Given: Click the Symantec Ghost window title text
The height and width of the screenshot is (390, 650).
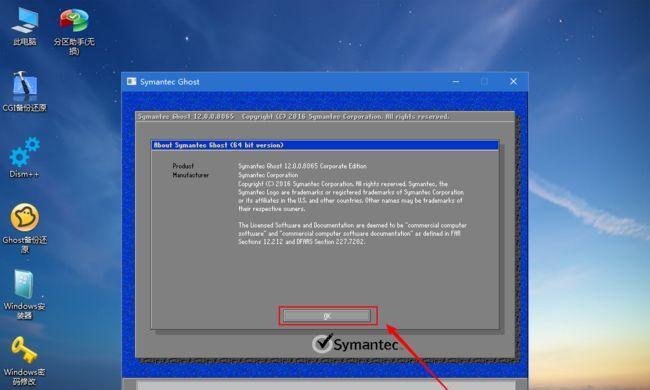Looking at the screenshot, I should (170, 82).
